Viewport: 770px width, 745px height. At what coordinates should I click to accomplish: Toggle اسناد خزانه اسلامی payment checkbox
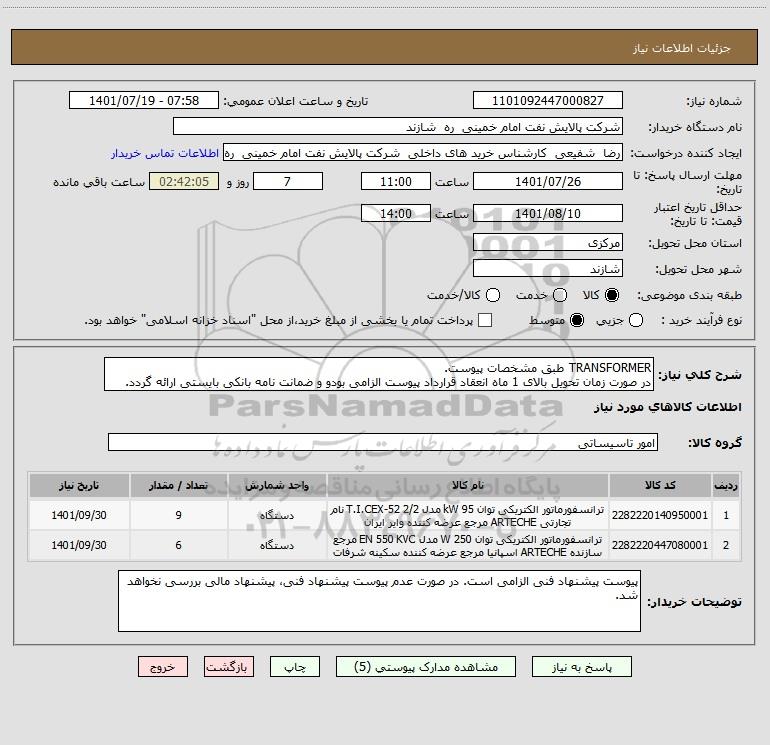click(x=485, y=320)
